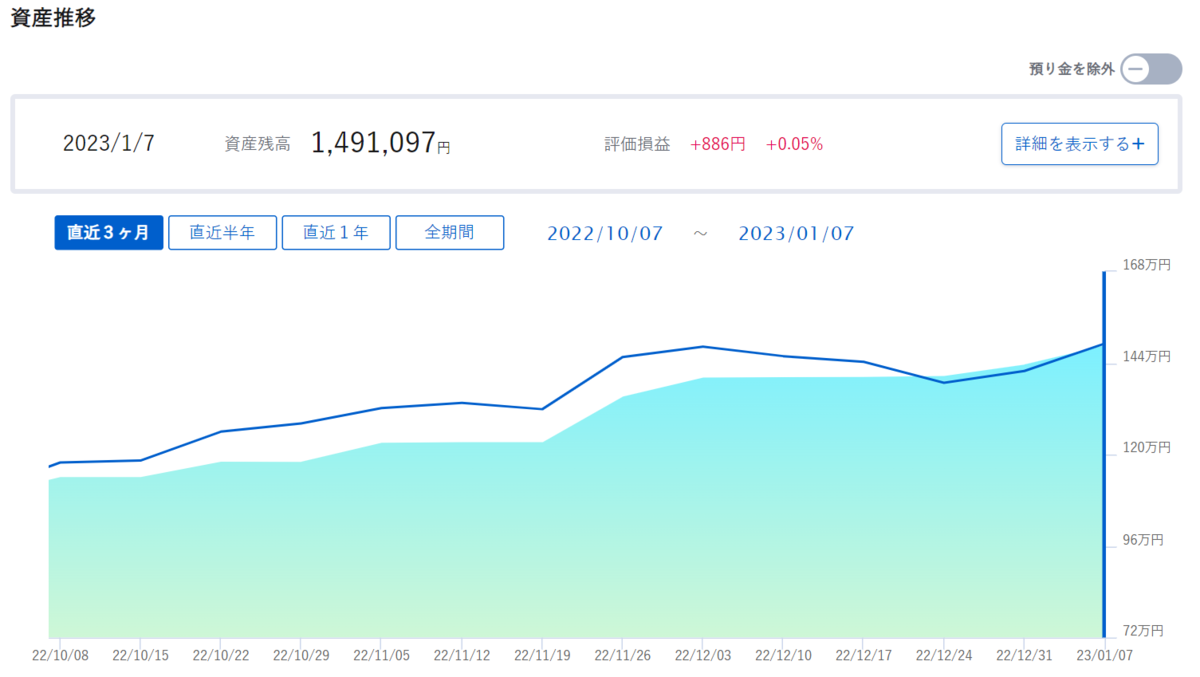Viewport: 1200px width, 677px height.
Task: Click the 22/10/08 x-axis date label
Action: pyautogui.click(x=60, y=655)
